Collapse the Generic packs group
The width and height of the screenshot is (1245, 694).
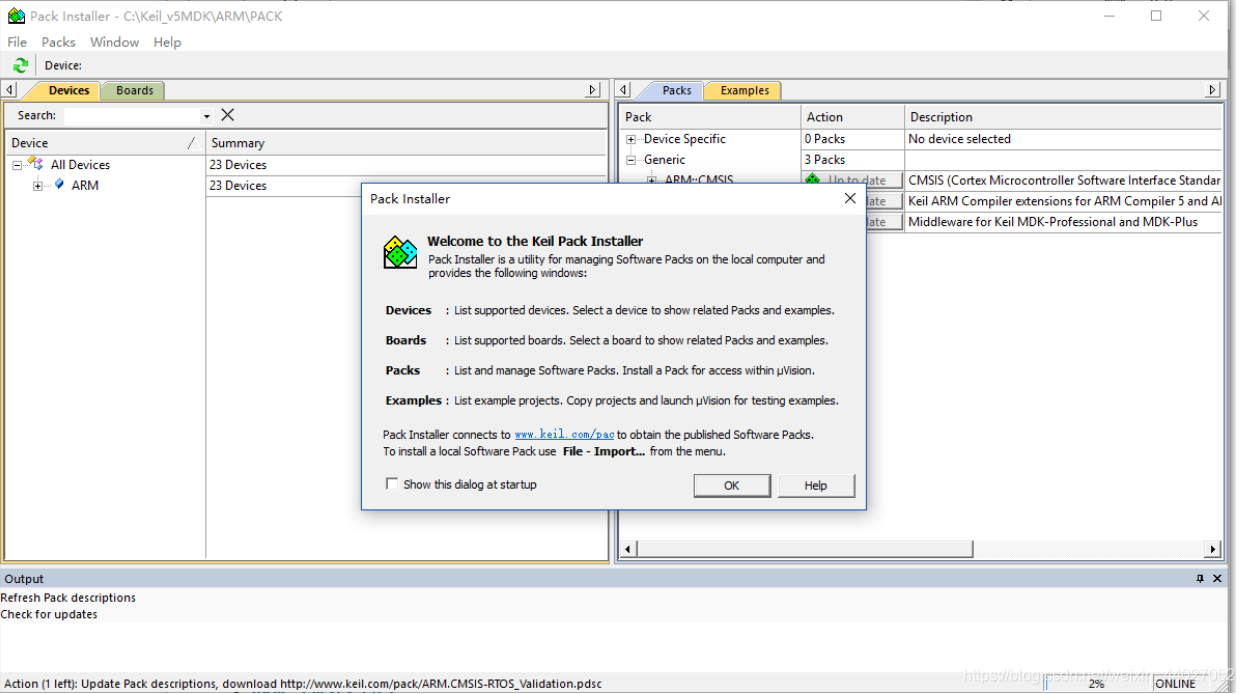coord(631,160)
